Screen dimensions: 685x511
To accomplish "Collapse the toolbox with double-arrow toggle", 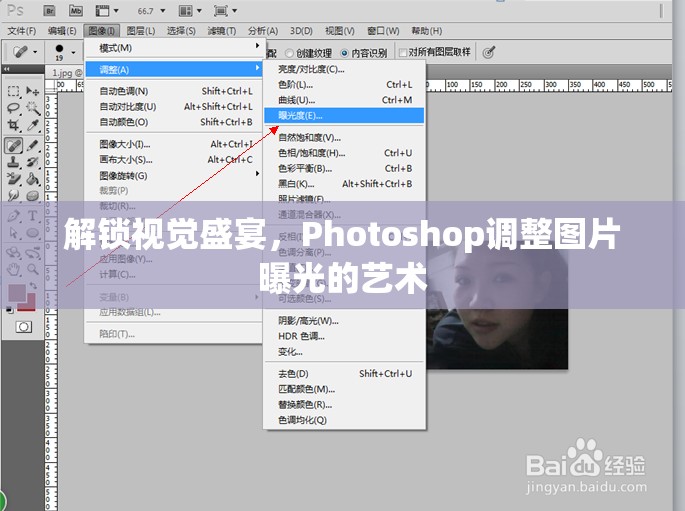I will pyautogui.click(x=7, y=69).
